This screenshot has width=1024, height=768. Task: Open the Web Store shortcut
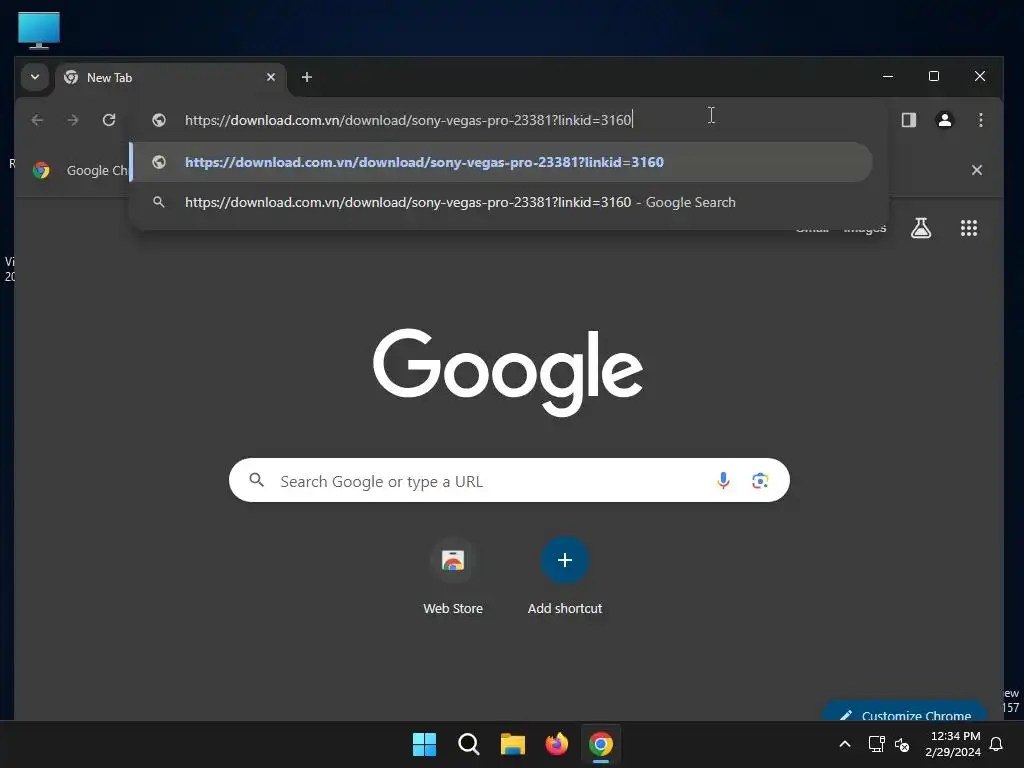pos(453,576)
